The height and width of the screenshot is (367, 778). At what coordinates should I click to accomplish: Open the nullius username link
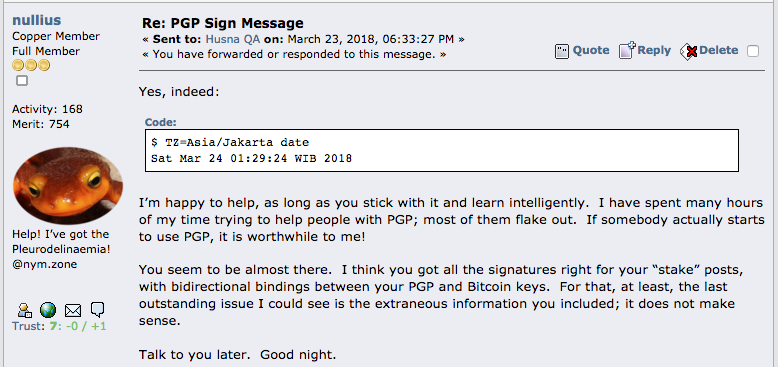(37, 20)
